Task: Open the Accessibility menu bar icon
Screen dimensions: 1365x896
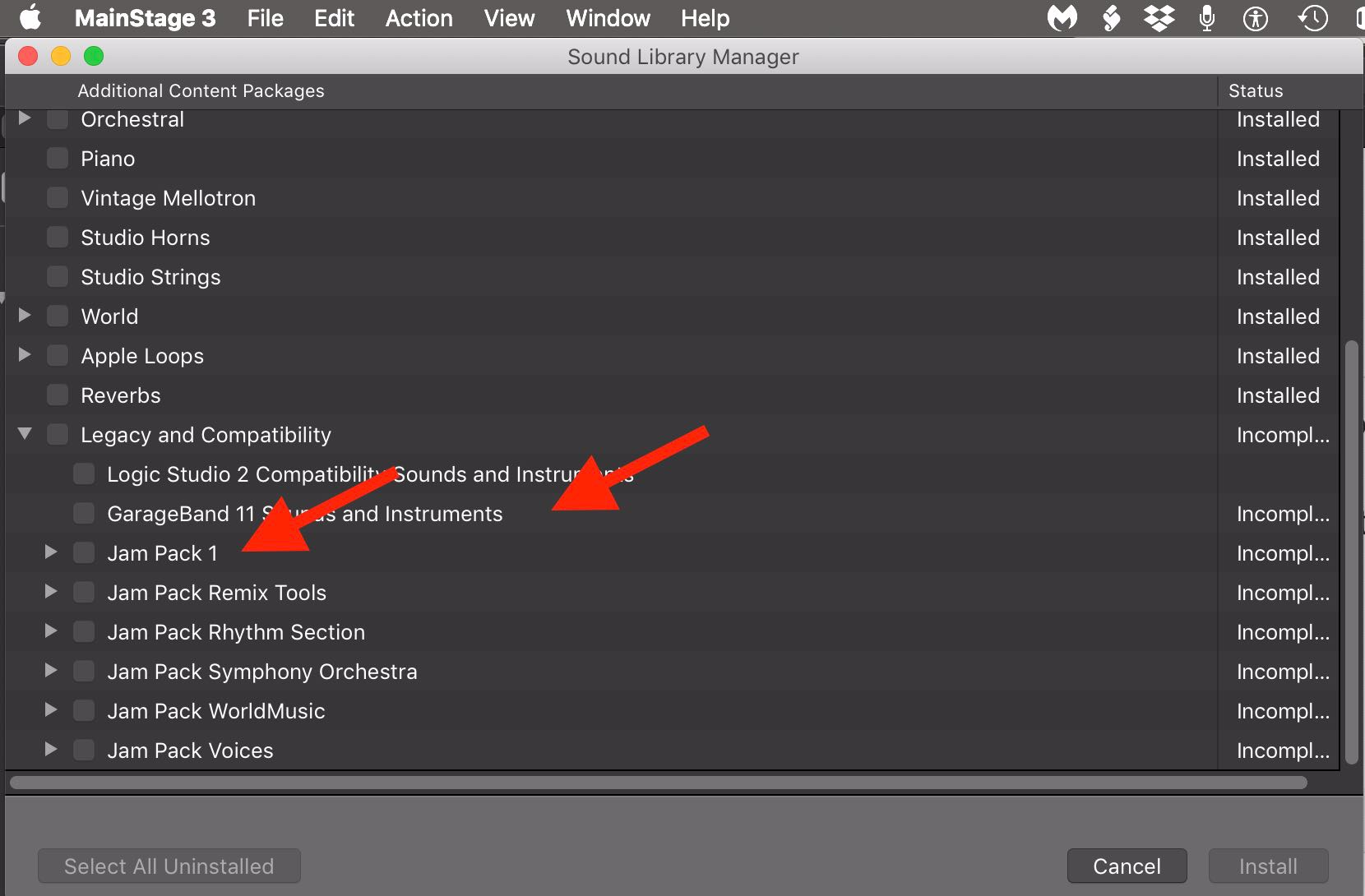Action: click(x=1256, y=18)
